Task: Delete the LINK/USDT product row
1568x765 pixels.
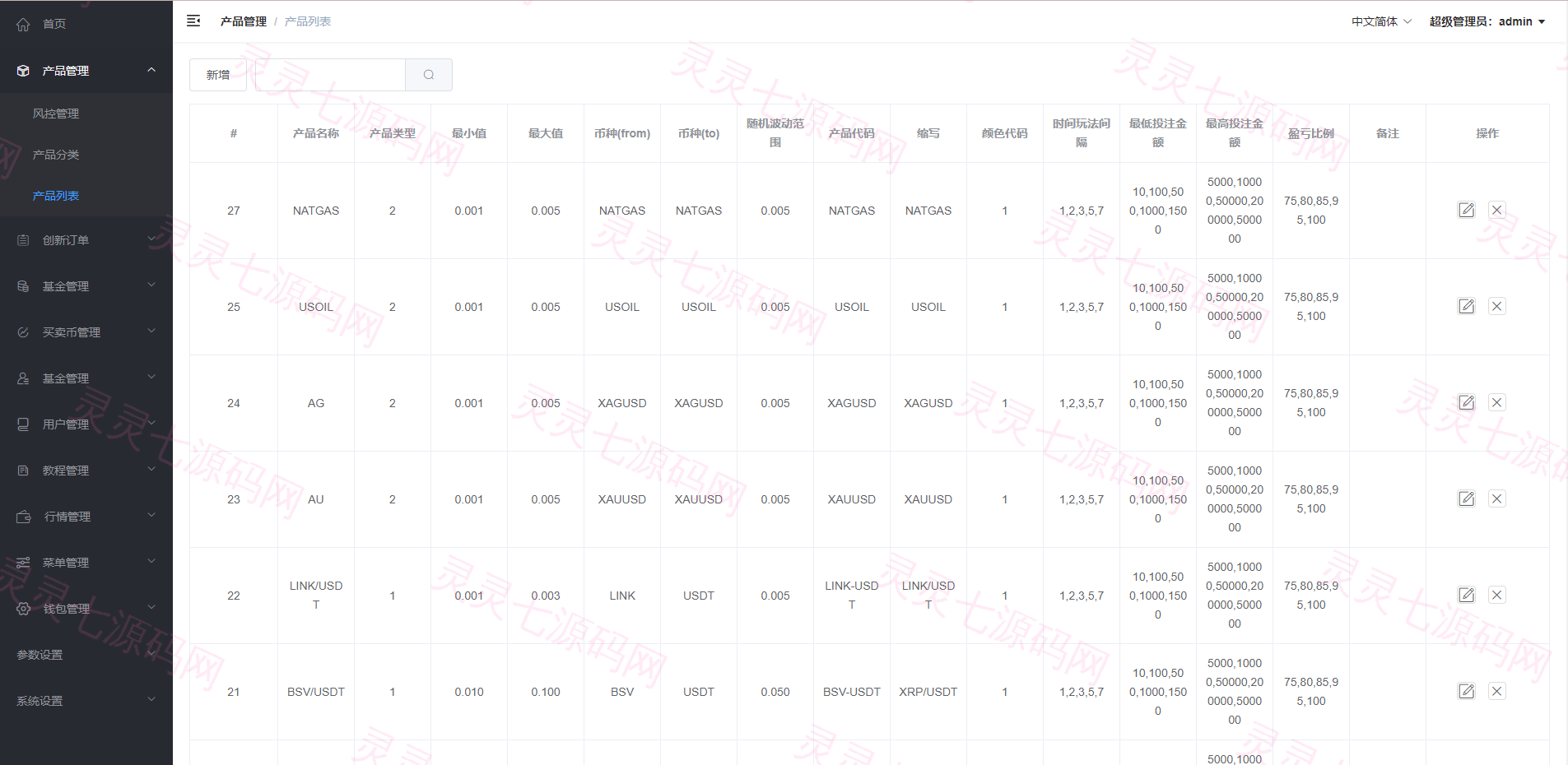Action: 1496,595
